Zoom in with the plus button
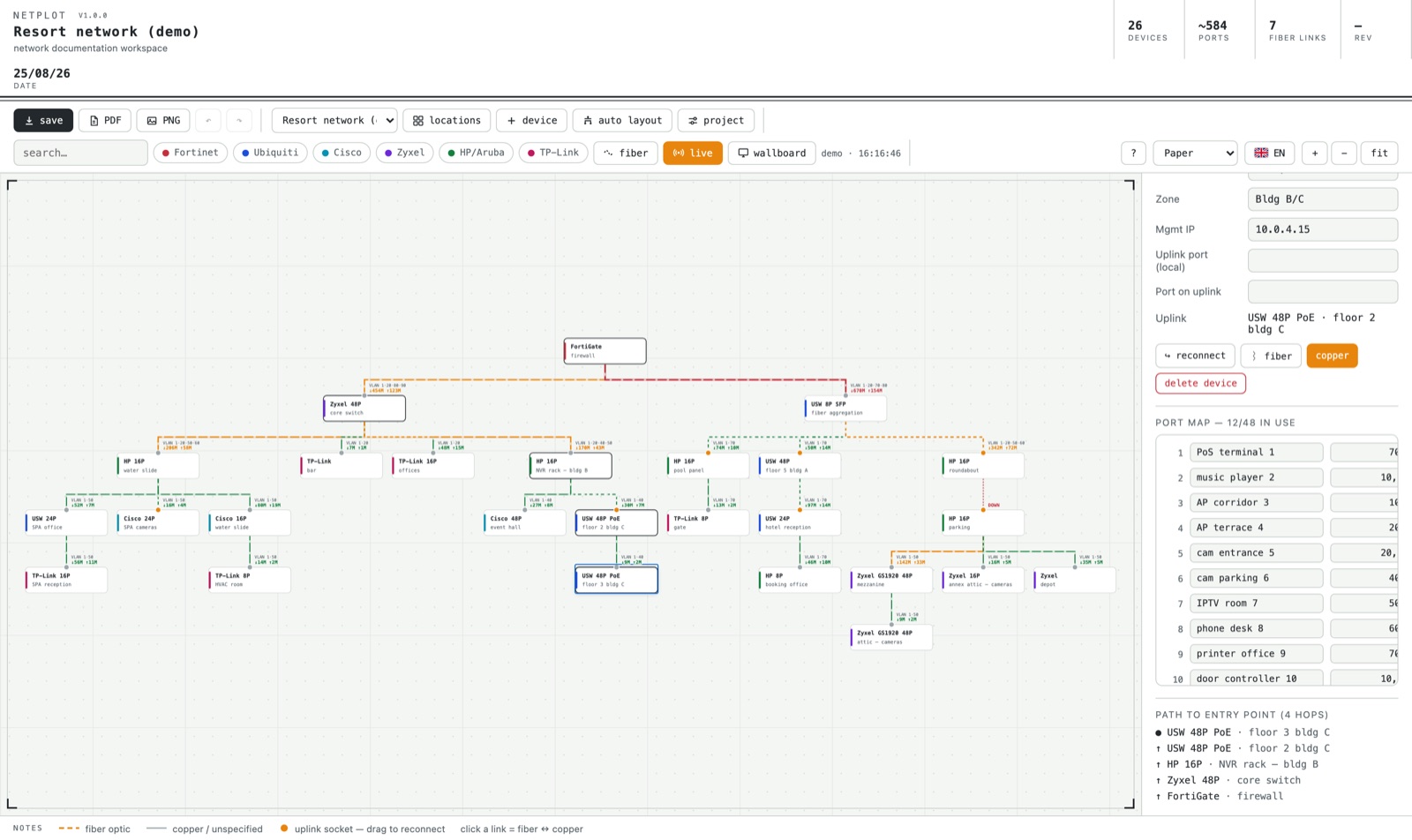The width and height of the screenshot is (1412, 840). tap(1314, 153)
